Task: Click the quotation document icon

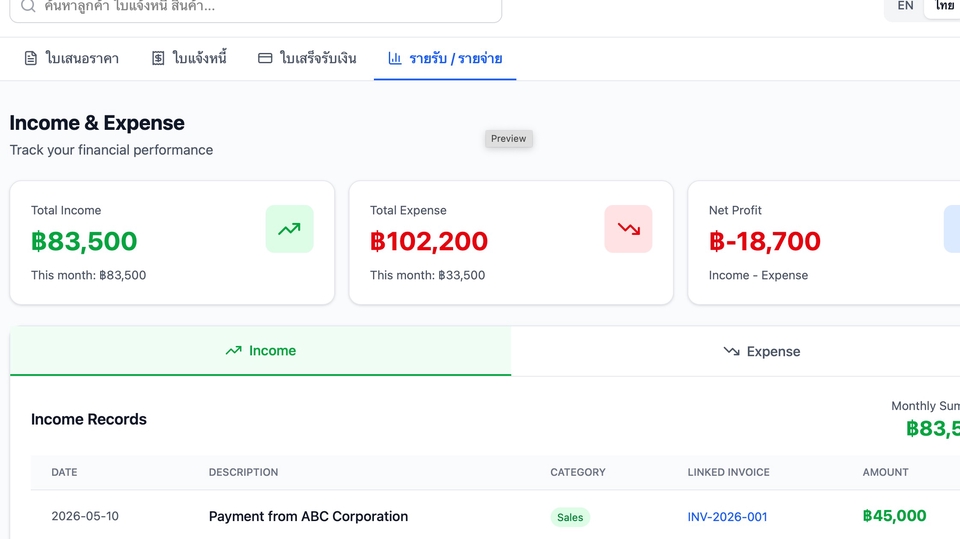Action: point(31,59)
